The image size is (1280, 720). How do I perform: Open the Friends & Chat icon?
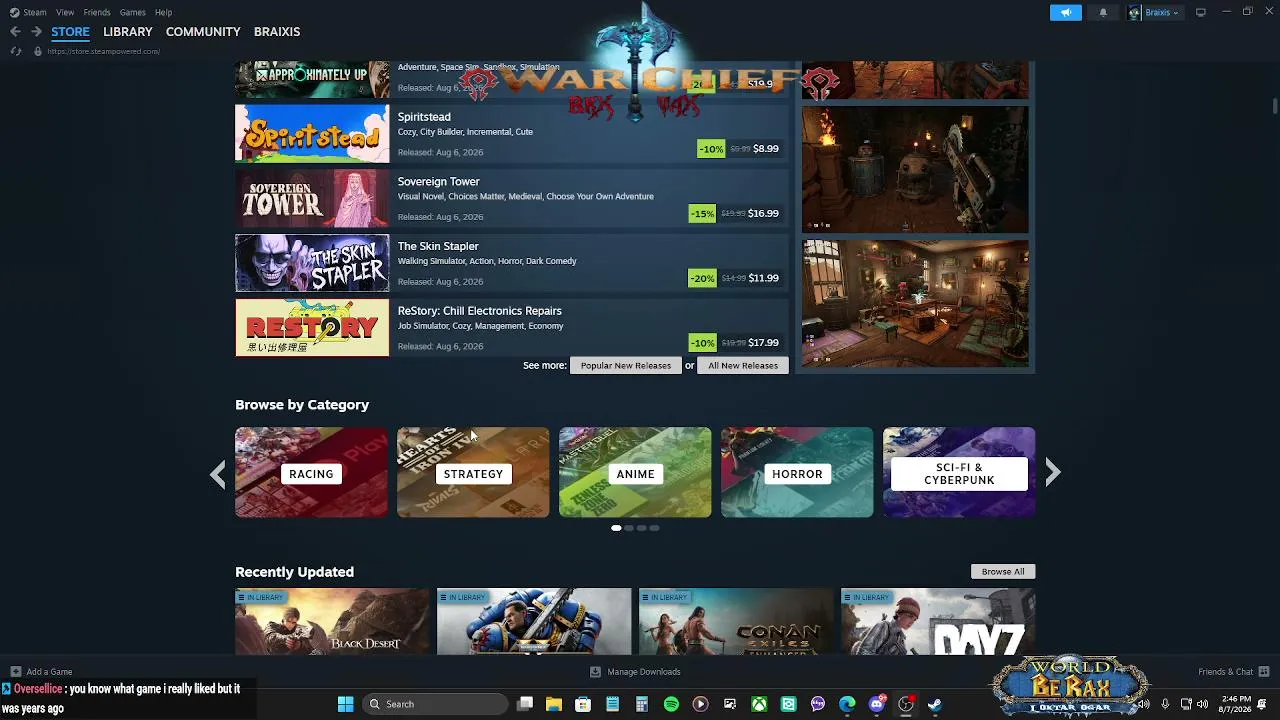[1264, 672]
